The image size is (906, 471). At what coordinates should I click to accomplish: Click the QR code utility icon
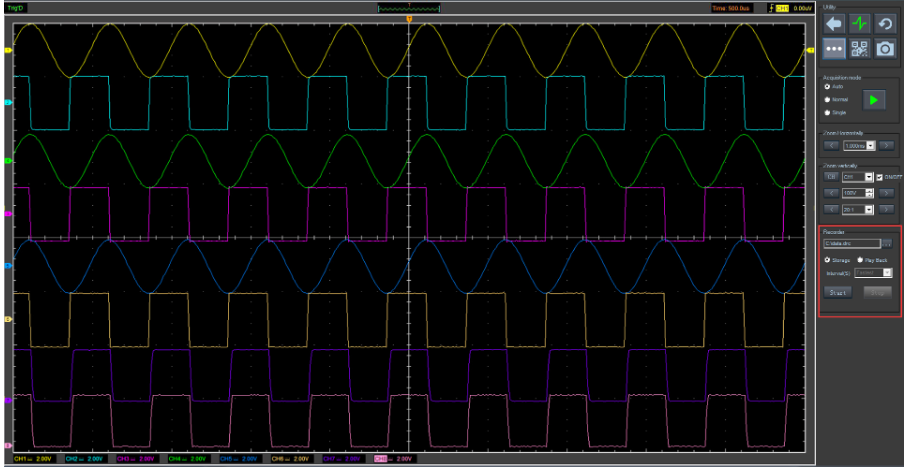[x=859, y=49]
